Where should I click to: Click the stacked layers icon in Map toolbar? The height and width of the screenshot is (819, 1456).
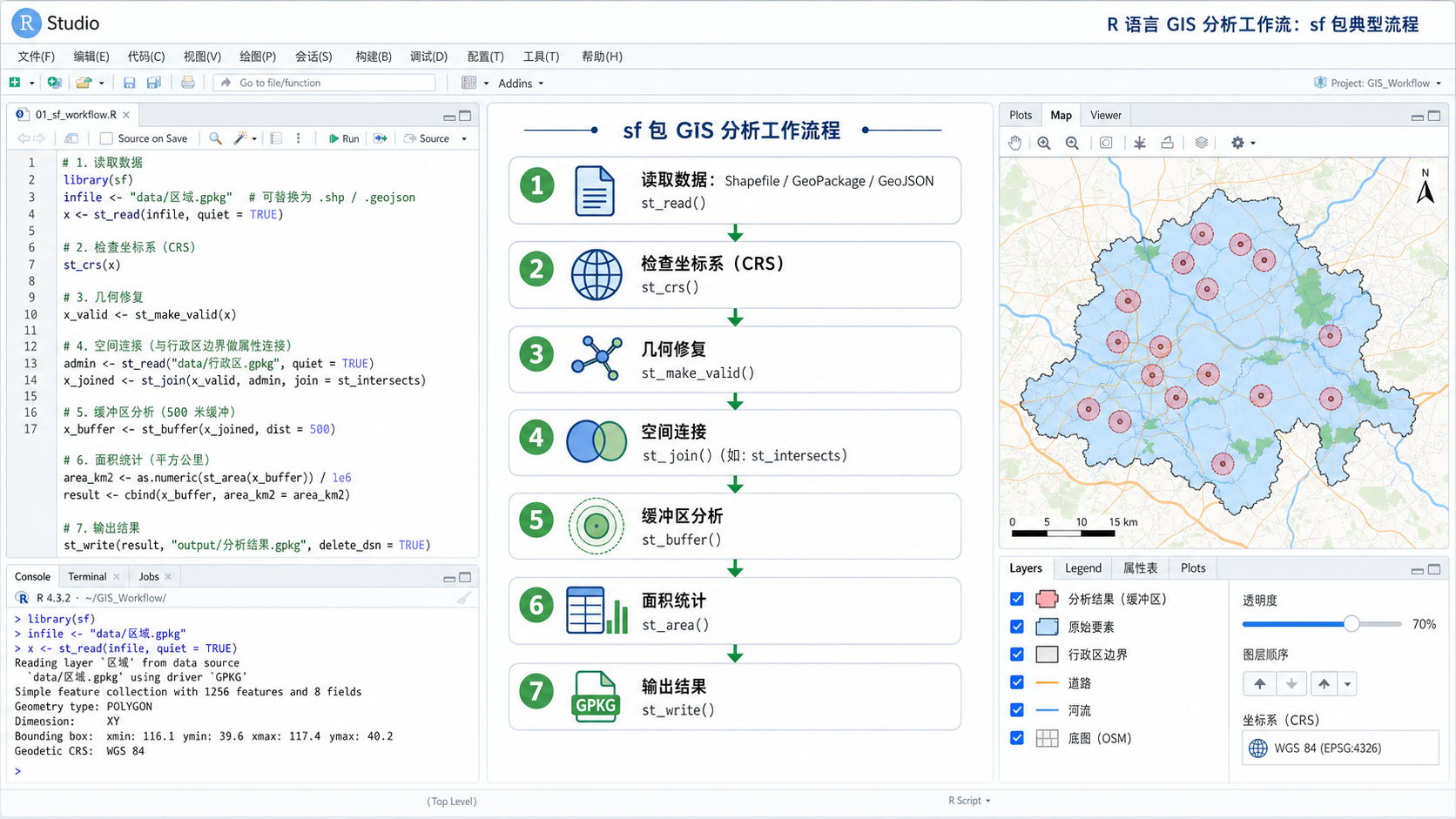[1201, 143]
